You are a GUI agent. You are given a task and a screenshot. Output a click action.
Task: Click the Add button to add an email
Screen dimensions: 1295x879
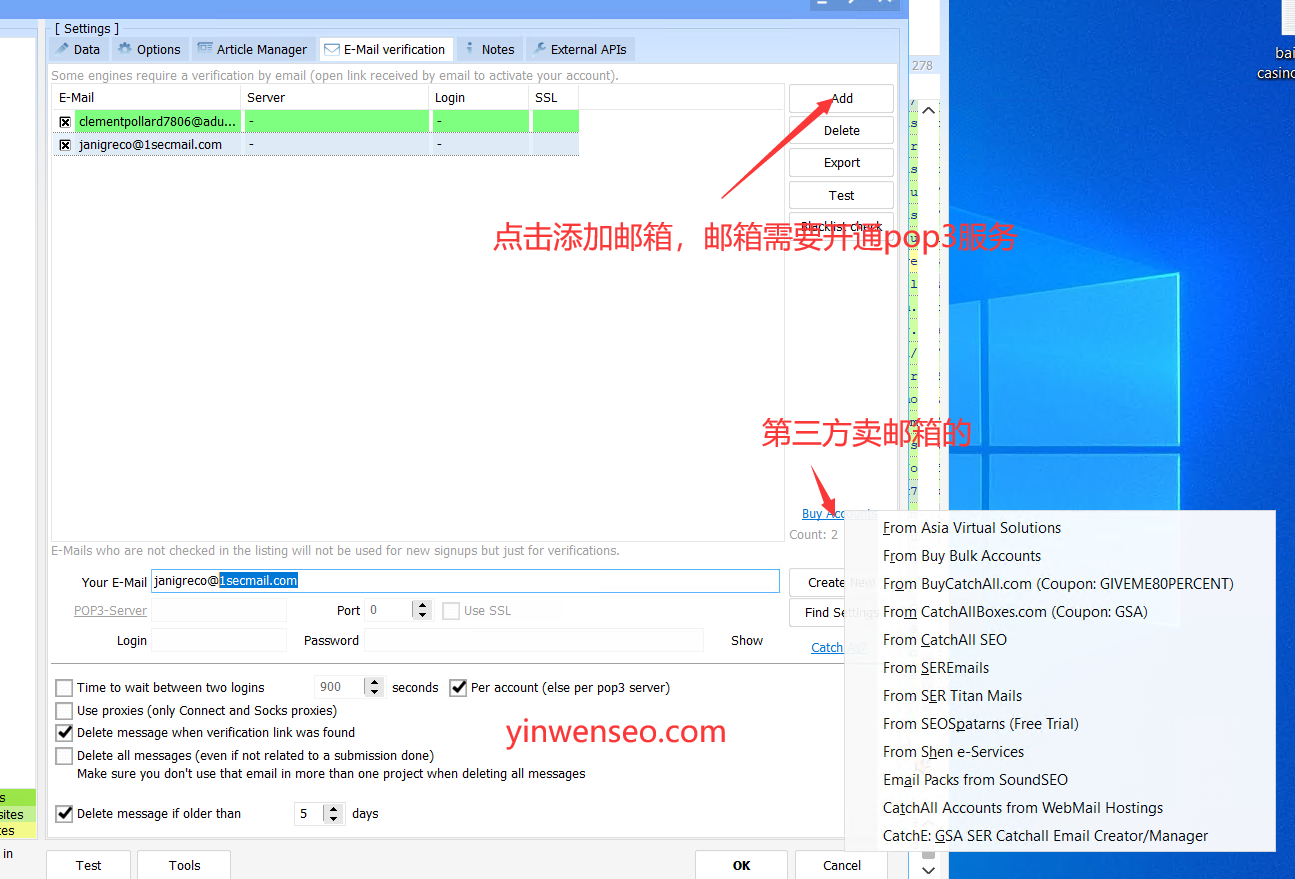[840, 98]
